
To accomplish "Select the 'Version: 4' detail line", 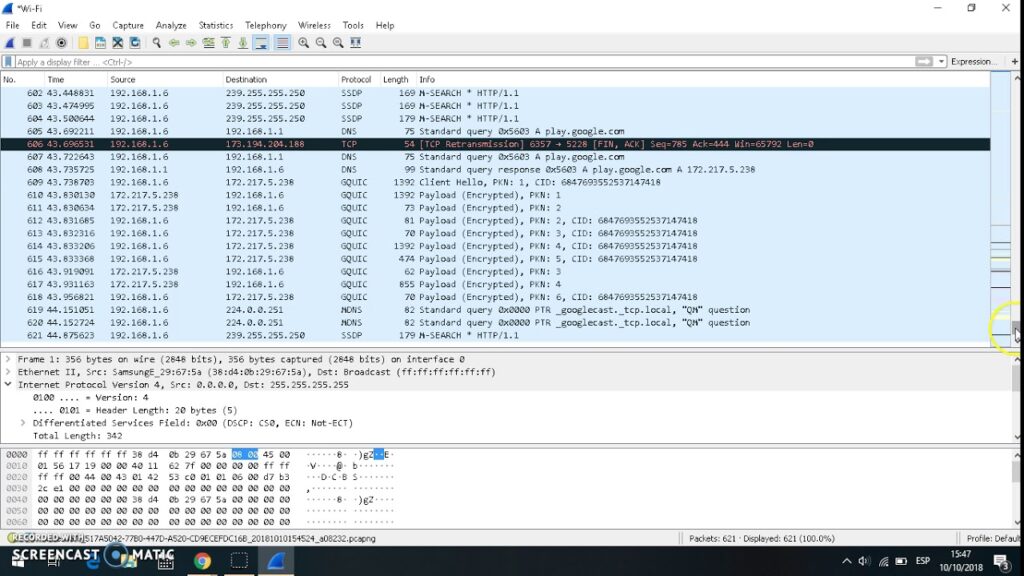I will (90, 398).
